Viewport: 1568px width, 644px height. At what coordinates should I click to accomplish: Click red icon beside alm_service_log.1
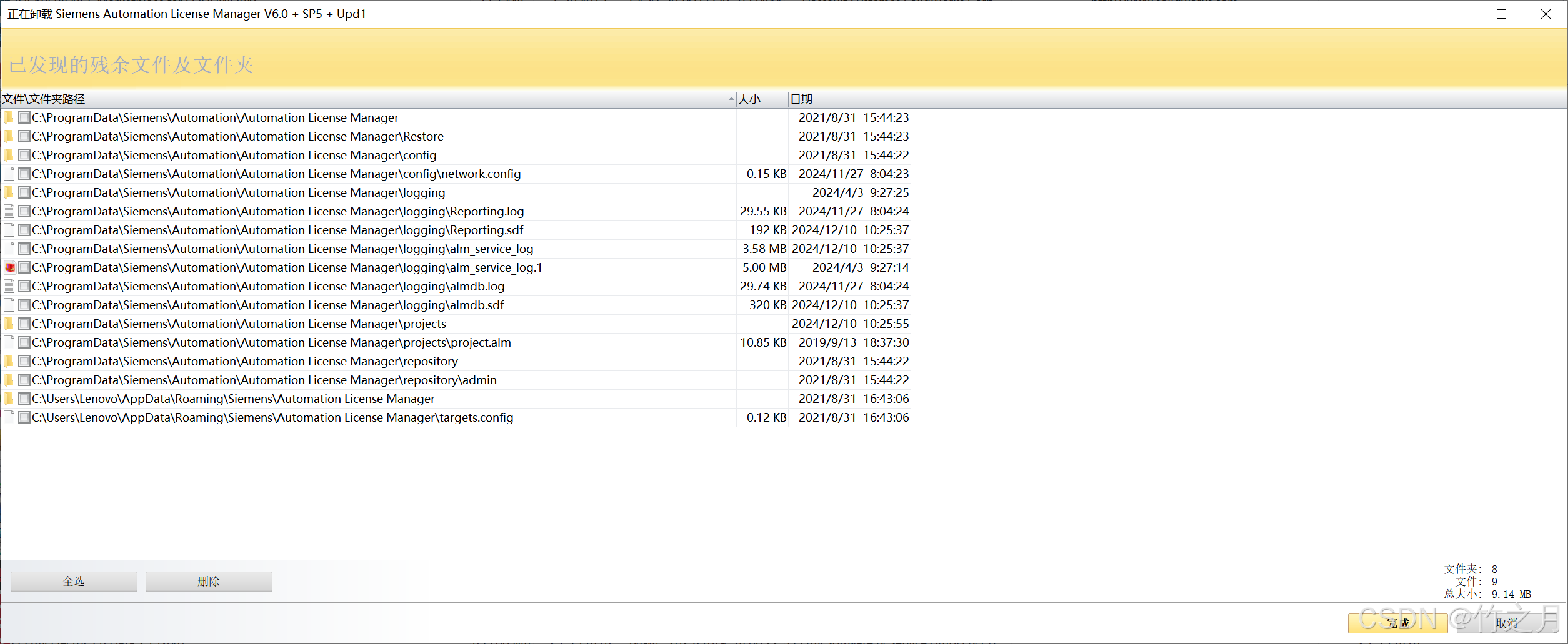coord(9,267)
